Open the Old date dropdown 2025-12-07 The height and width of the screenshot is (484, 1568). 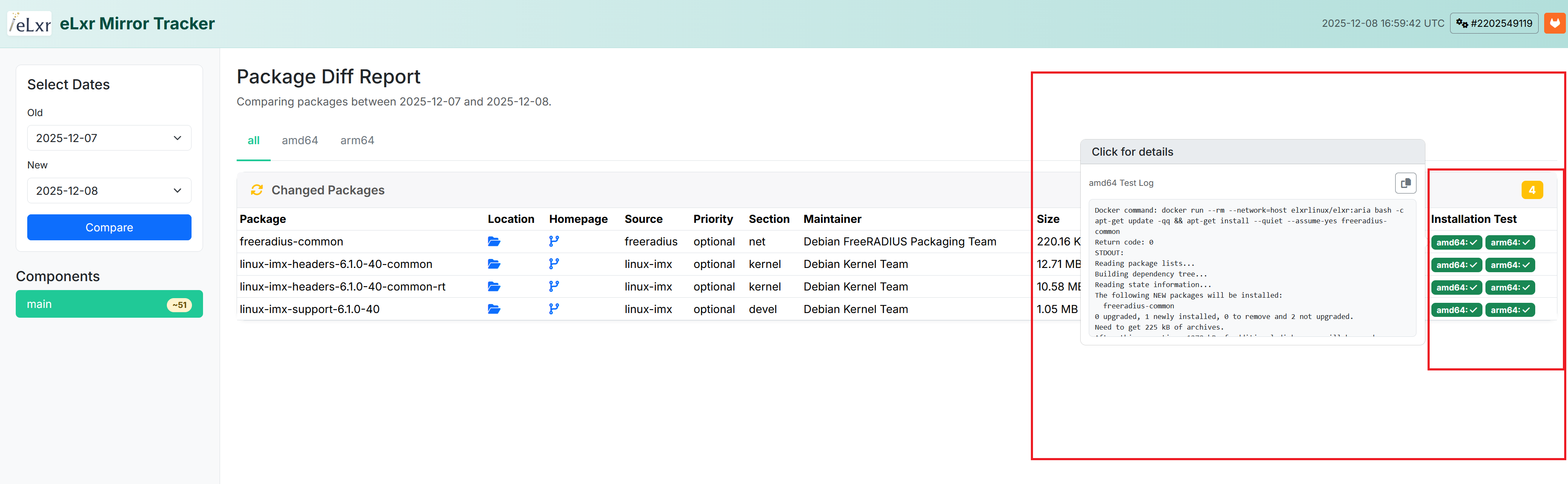109,138
